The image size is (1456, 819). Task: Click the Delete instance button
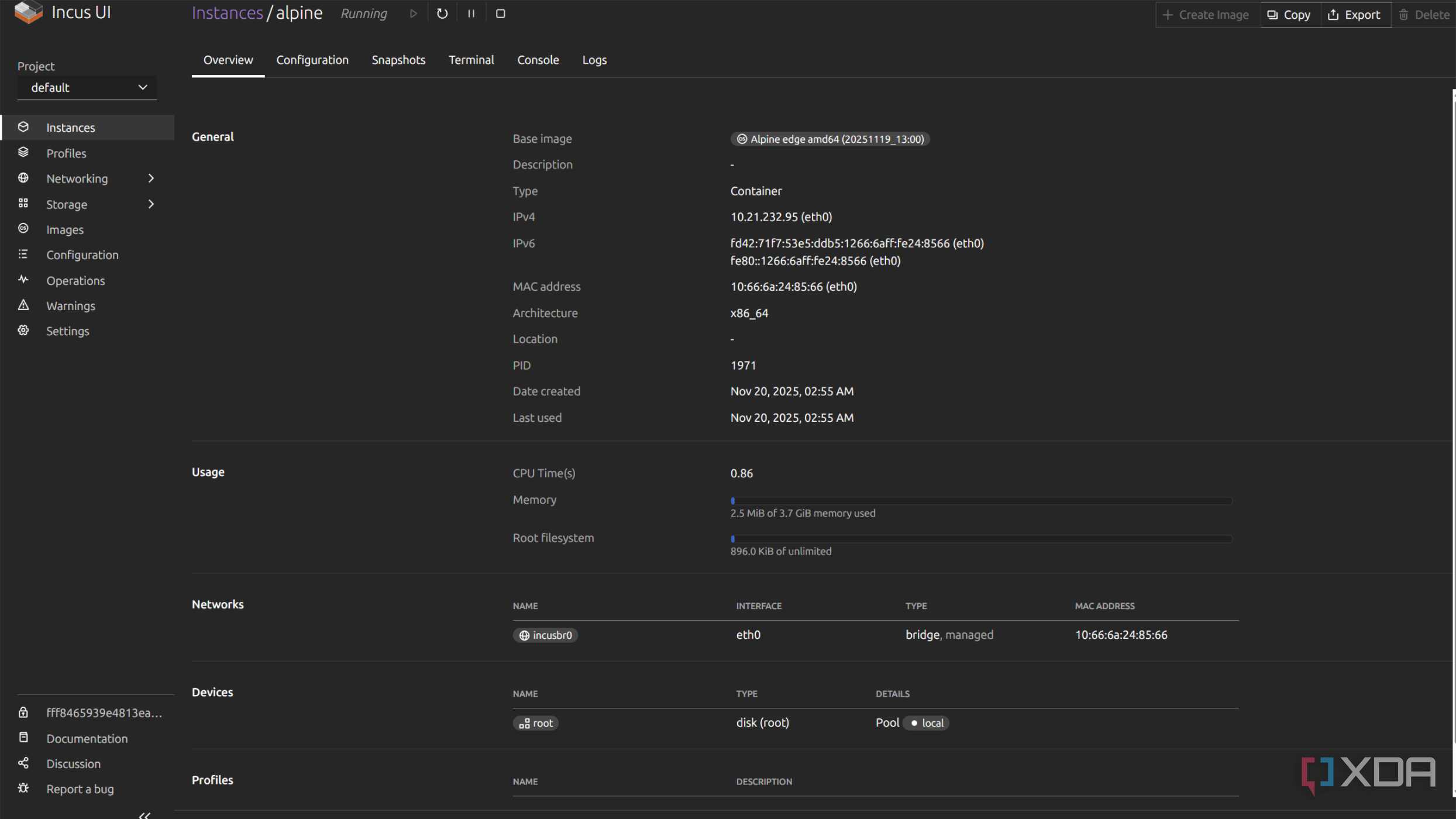[1424, 15]
